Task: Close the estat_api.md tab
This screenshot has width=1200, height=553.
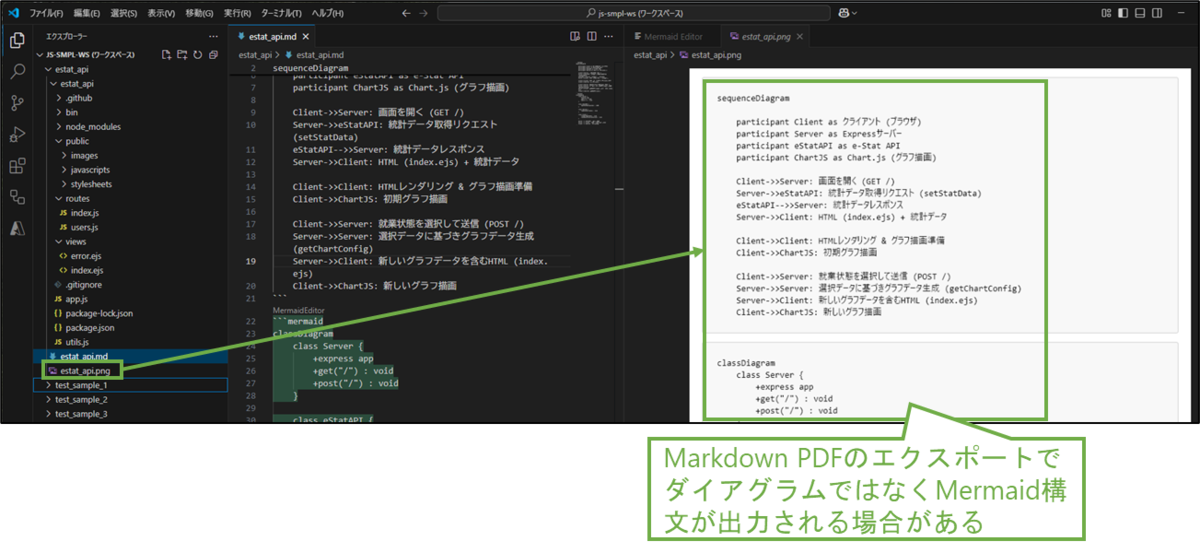Action: [305, 36]
